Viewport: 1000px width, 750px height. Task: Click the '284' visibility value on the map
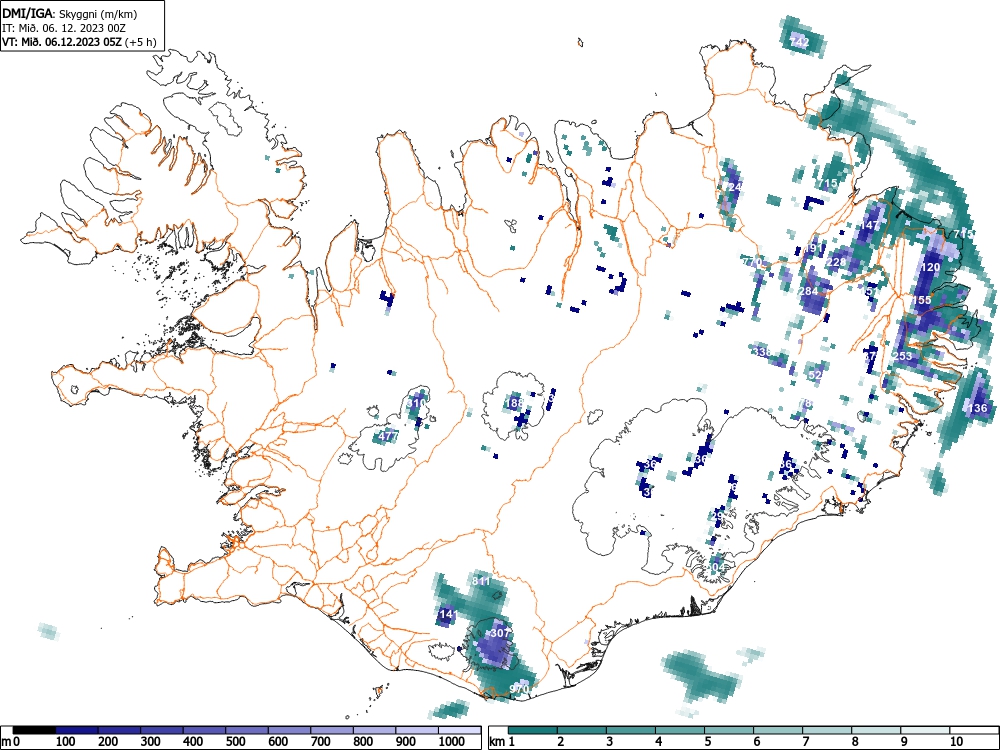point(808,291)
